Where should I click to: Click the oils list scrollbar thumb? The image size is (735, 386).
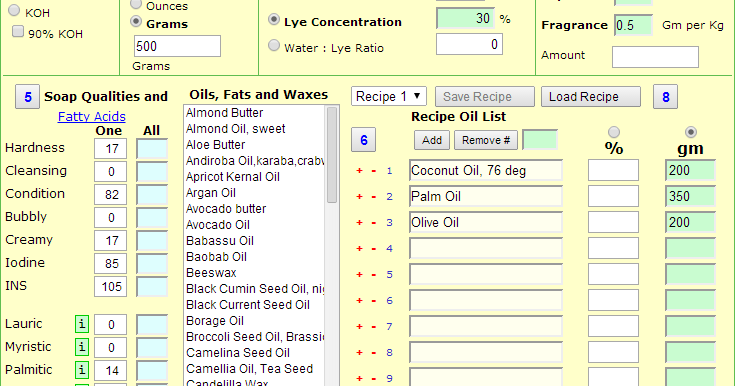(332, 155)
